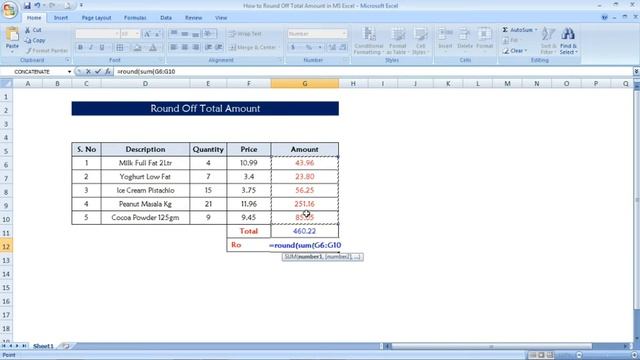The height and width of the screenshot is (360, 640).
Task: Click the Total cell showing 460.22
Action: point(304,231)
